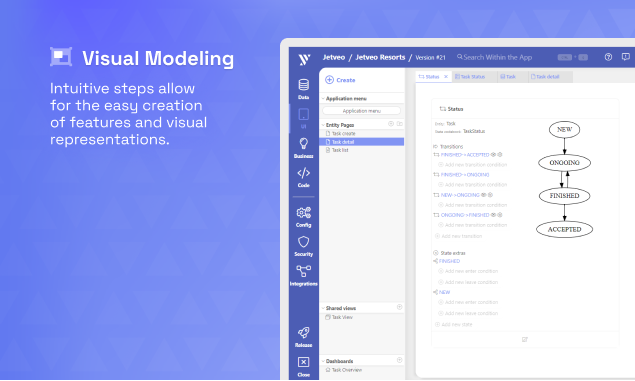Collapse the Entity Pages section
The image size is (635, 381).
pyautogui.click(x=323, y=125)
